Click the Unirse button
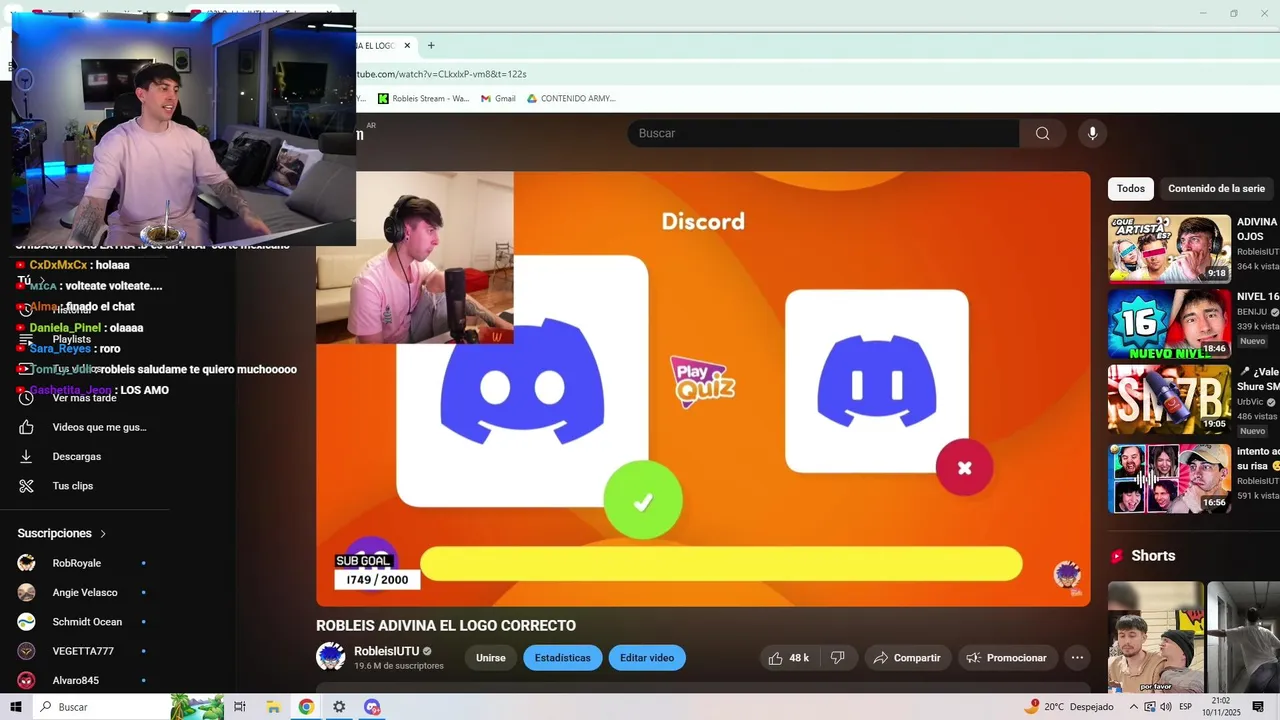 (x=491, y=658)
